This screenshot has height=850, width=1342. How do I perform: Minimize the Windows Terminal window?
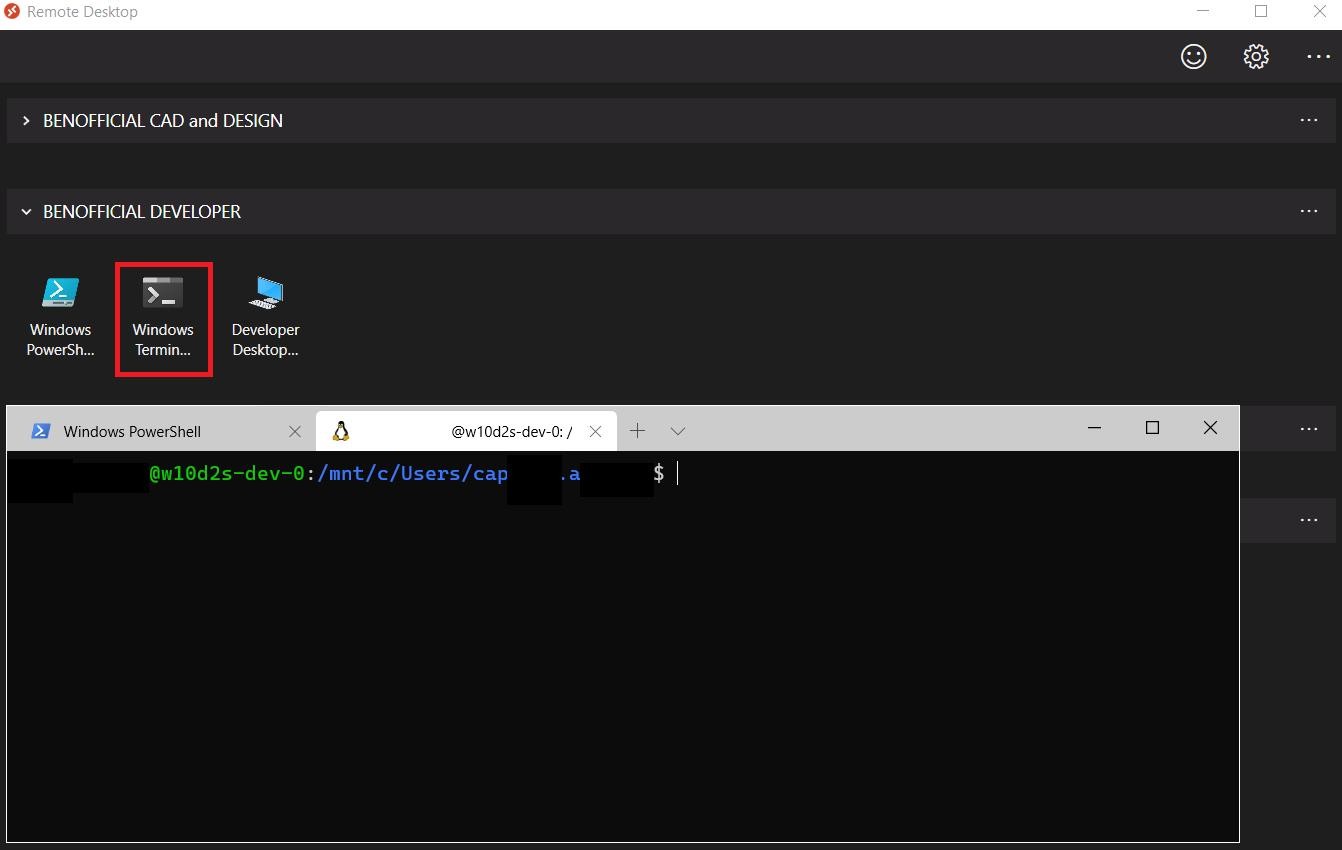(1094, 428)
